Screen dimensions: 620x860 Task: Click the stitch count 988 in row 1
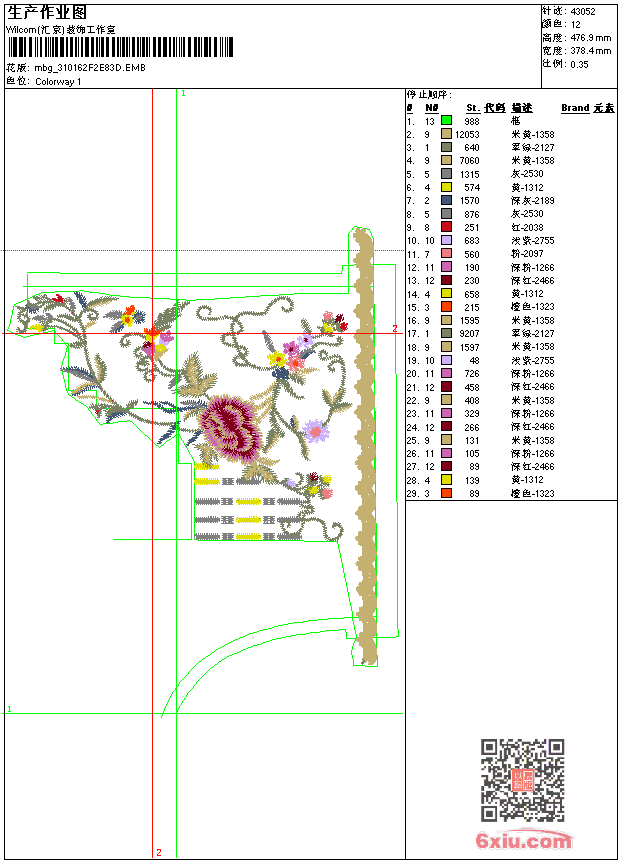(x=472, y=121)
